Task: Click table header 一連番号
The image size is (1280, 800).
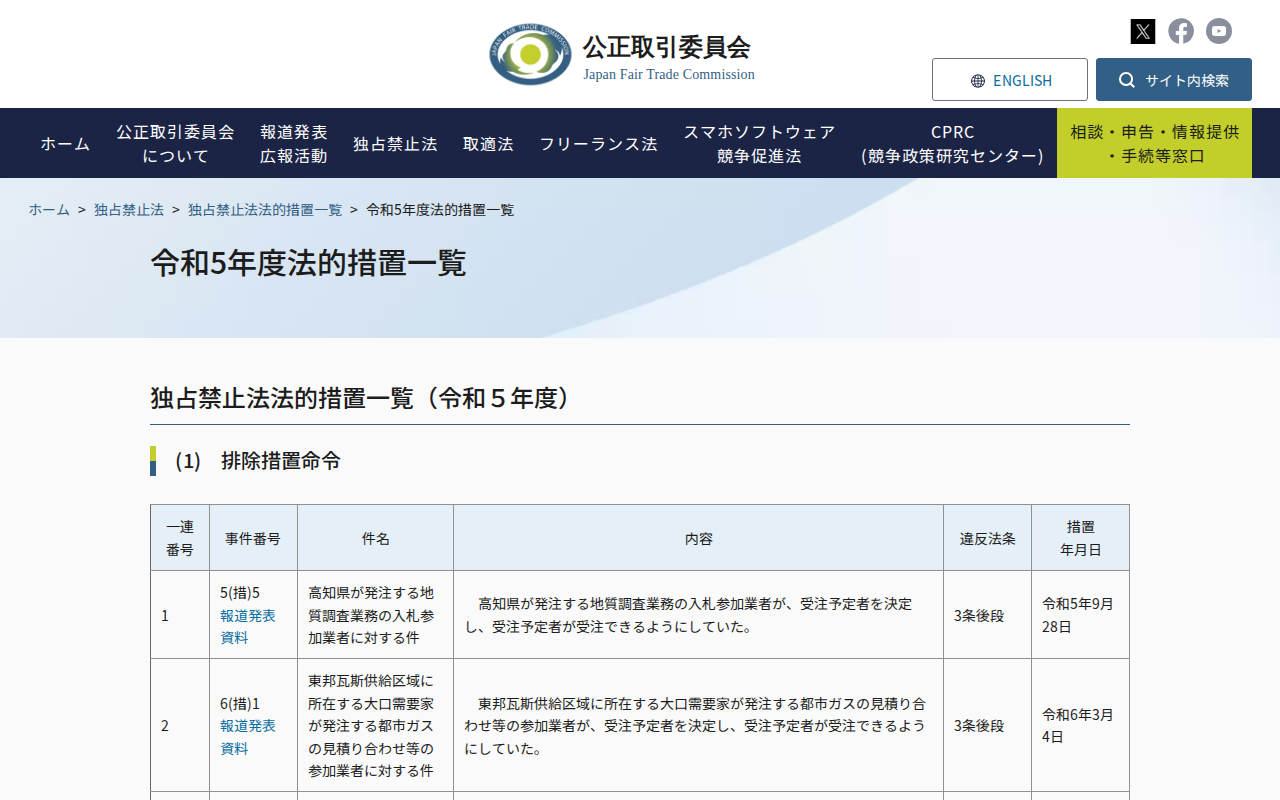Action: (x=180, y=538)
